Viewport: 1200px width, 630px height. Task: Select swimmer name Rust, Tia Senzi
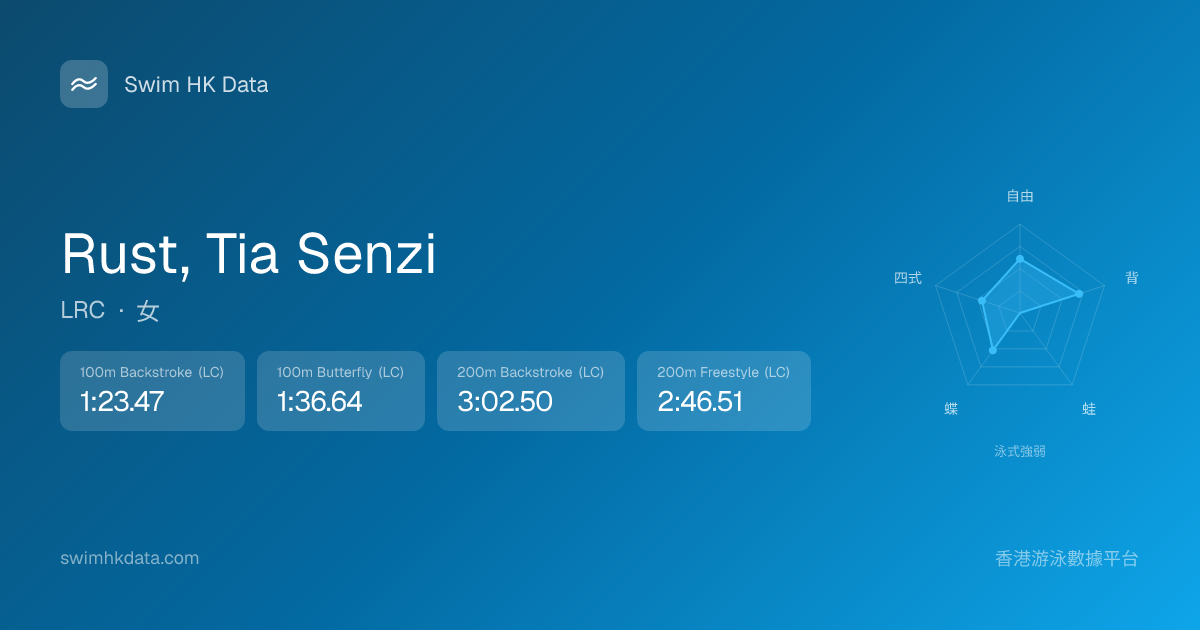coord(249,254)
